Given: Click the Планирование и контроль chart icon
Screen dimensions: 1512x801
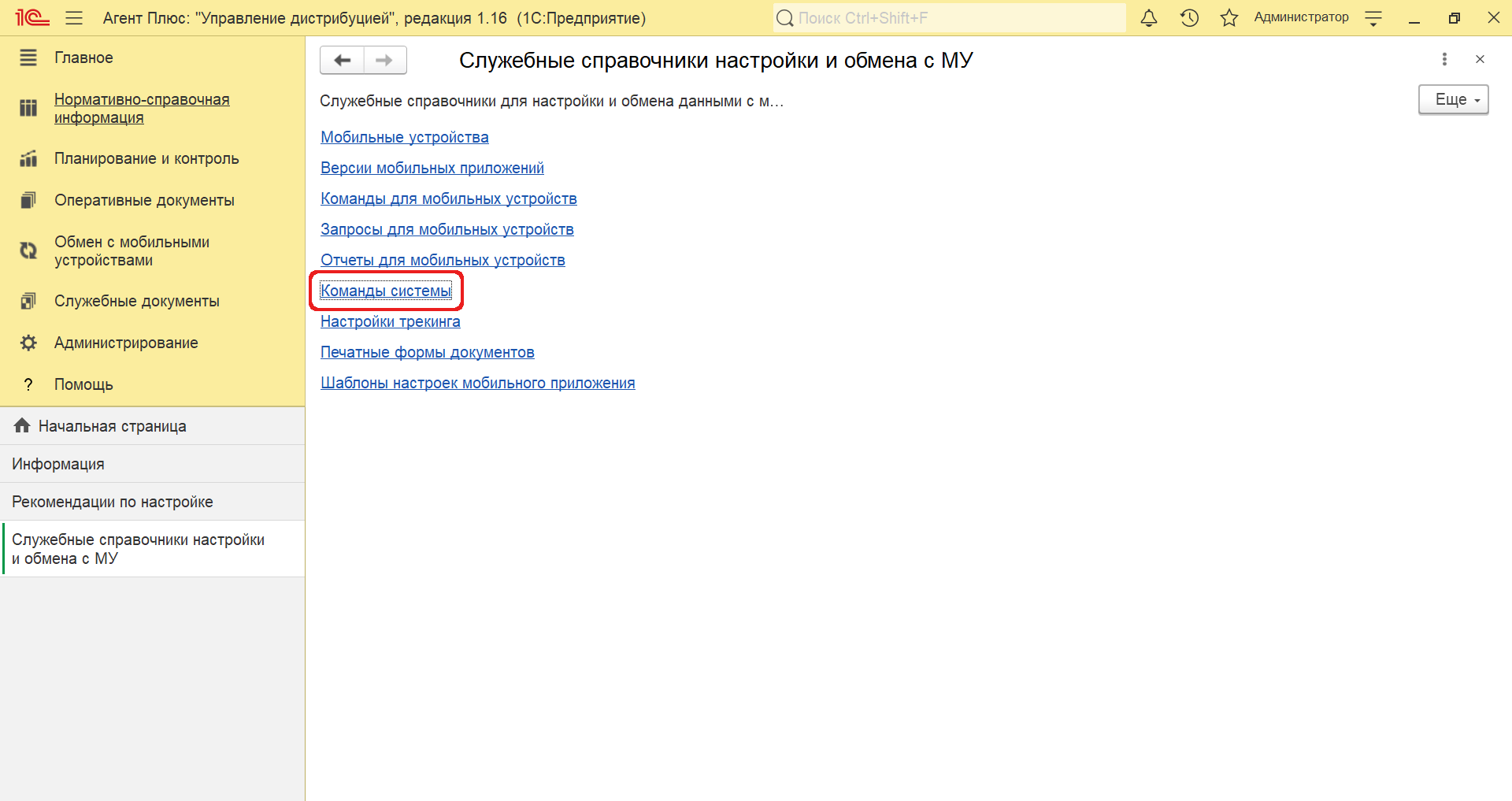Looking at the screenshot, I should [28, 158].
